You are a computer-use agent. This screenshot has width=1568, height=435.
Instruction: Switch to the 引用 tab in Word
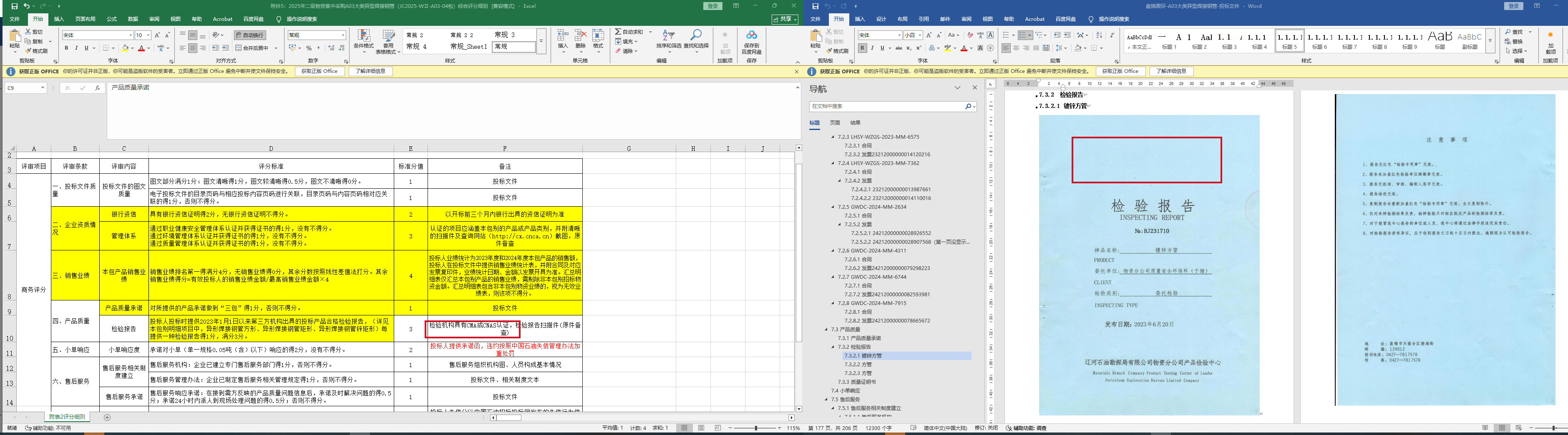(924, 20)
